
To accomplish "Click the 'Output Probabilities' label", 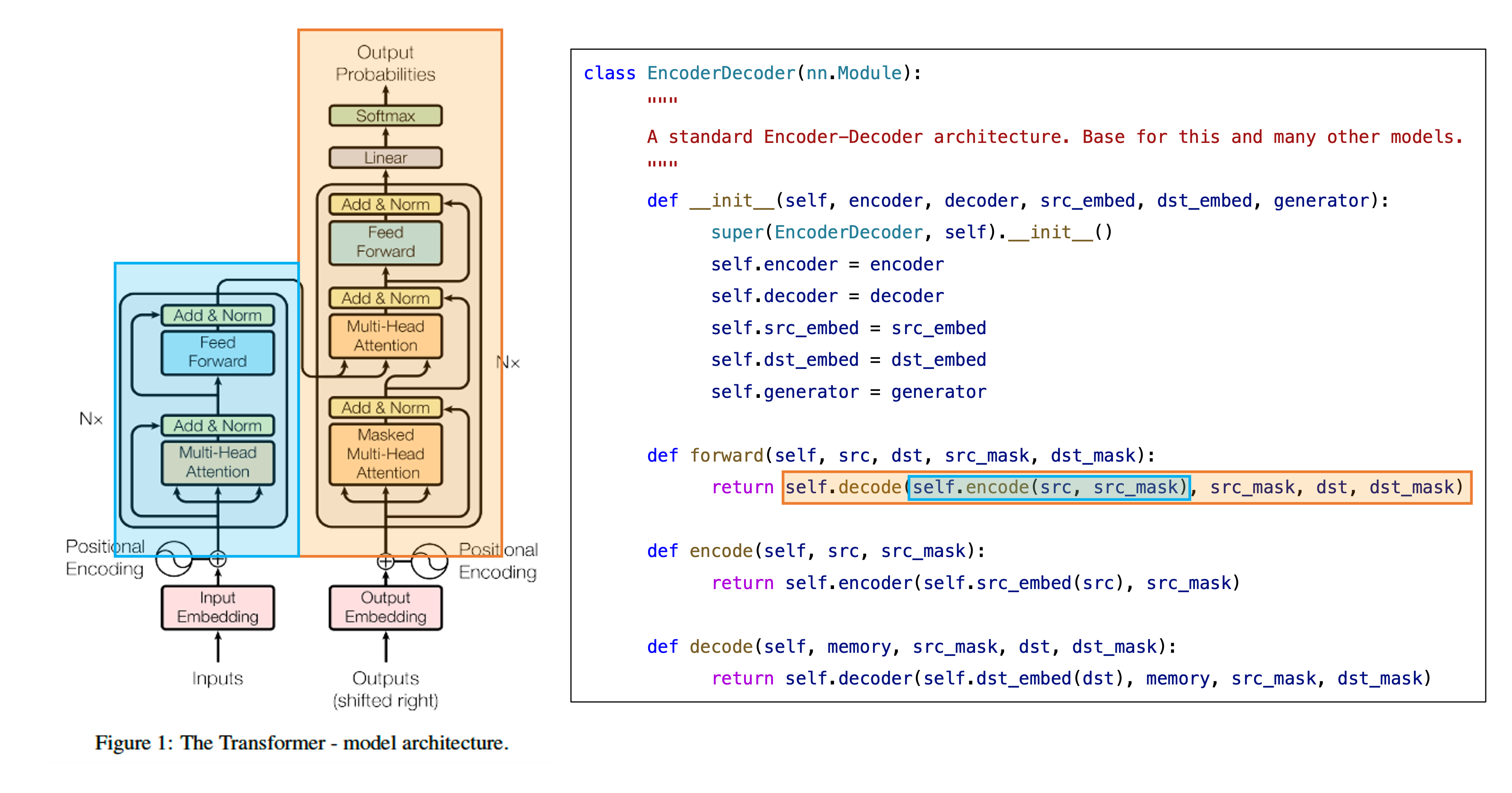I will coord(385,63).
